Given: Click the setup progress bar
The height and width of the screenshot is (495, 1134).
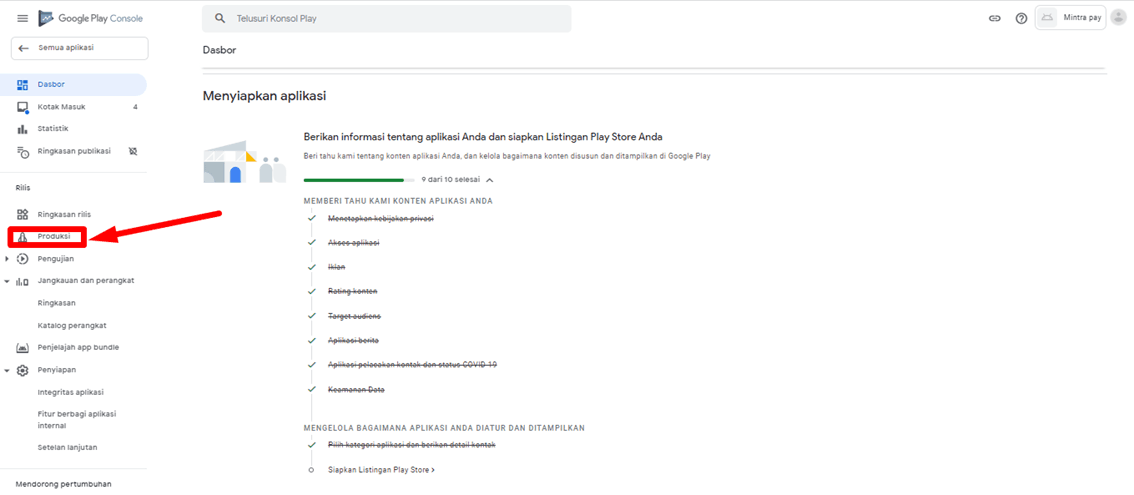Looking at the screenshot, I should [358, 180].
